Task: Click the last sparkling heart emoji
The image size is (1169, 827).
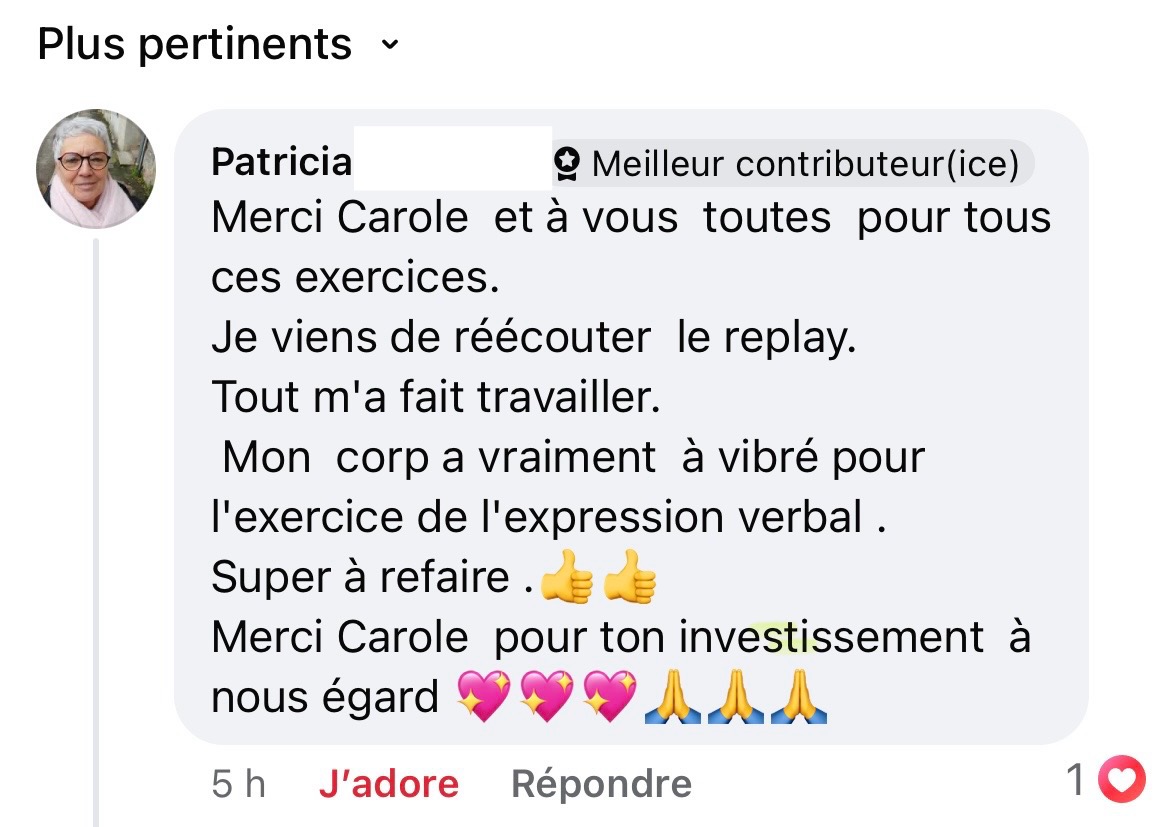Action: coord(609,697)
